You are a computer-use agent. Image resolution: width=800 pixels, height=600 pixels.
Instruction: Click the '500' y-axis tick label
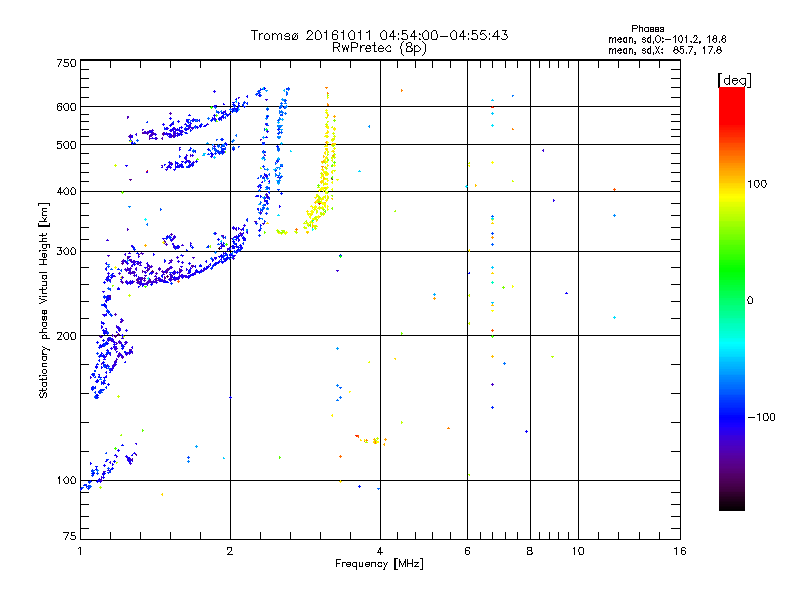click(66, 145)
